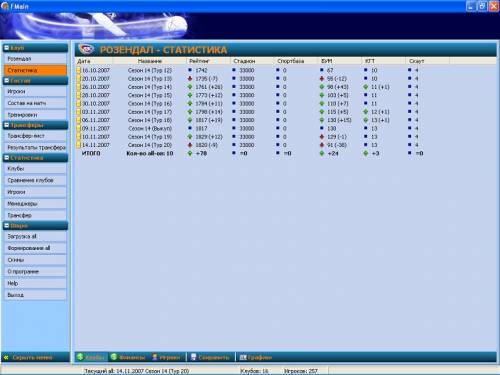Viewport: 500px width, 375px height.
Task: Collapse the Состав sidebar section
Action: [6, 80]
